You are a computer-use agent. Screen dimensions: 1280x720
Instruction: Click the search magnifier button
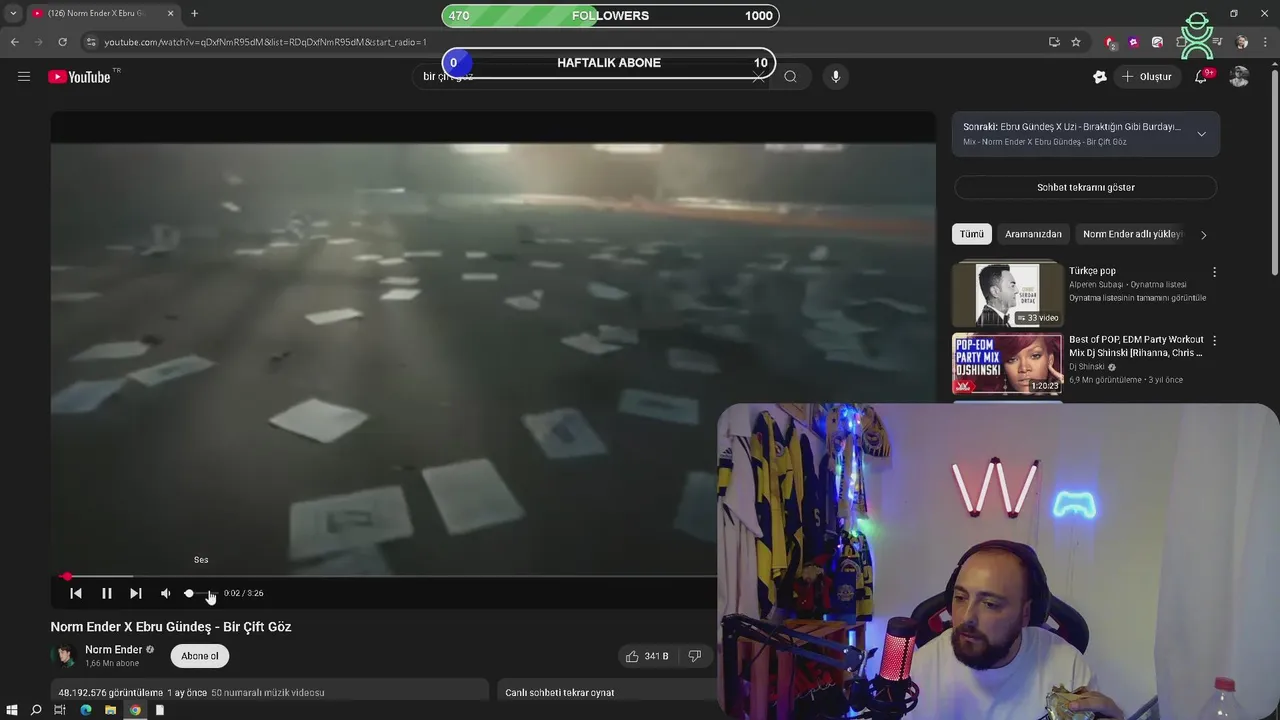pos(790,77)
